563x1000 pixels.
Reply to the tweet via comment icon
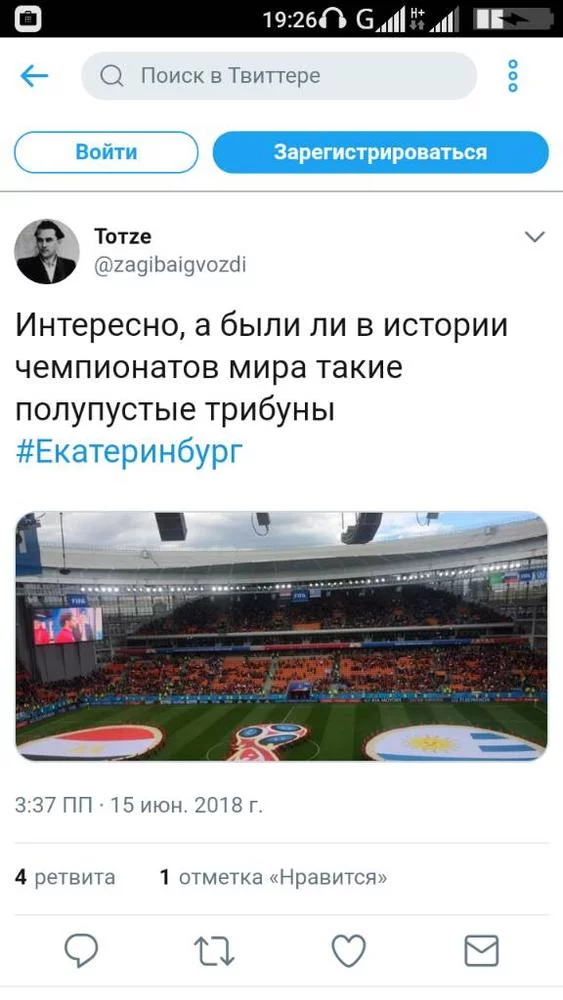point(82,951)
